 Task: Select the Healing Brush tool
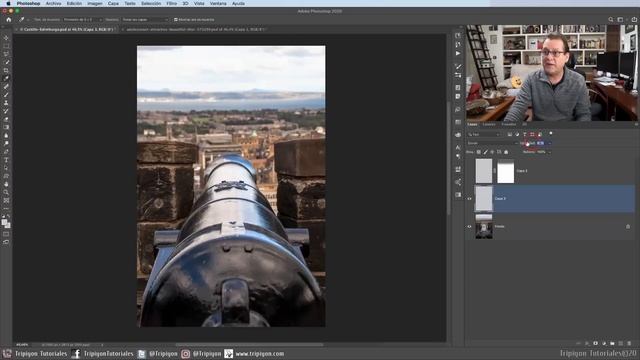(6, 87)
